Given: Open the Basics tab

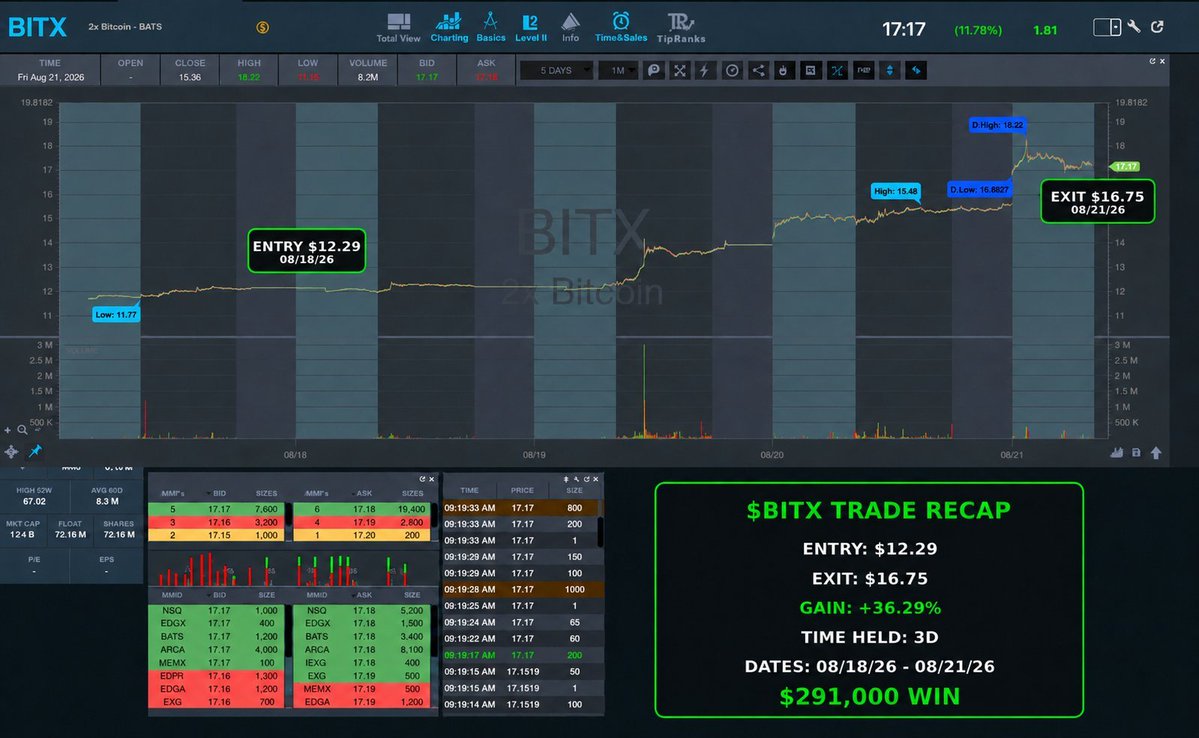Looking at the screenshot, I should pyautogui.click(x=490, y=28).
